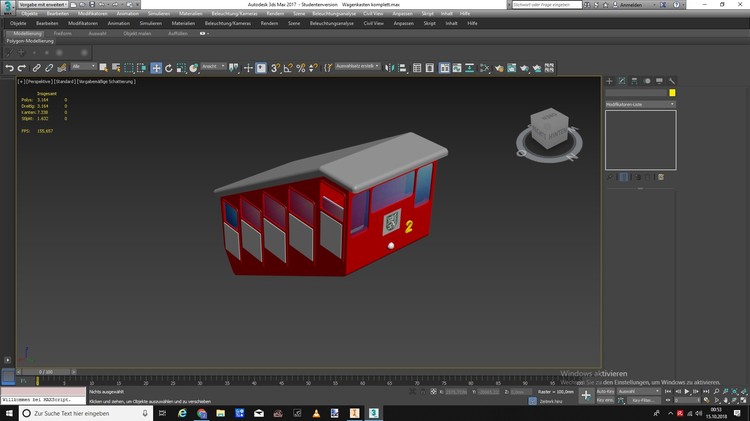Activate the Select and Rotate tool
This screenshot has width=750, height=421.
(x=168, y=68)
